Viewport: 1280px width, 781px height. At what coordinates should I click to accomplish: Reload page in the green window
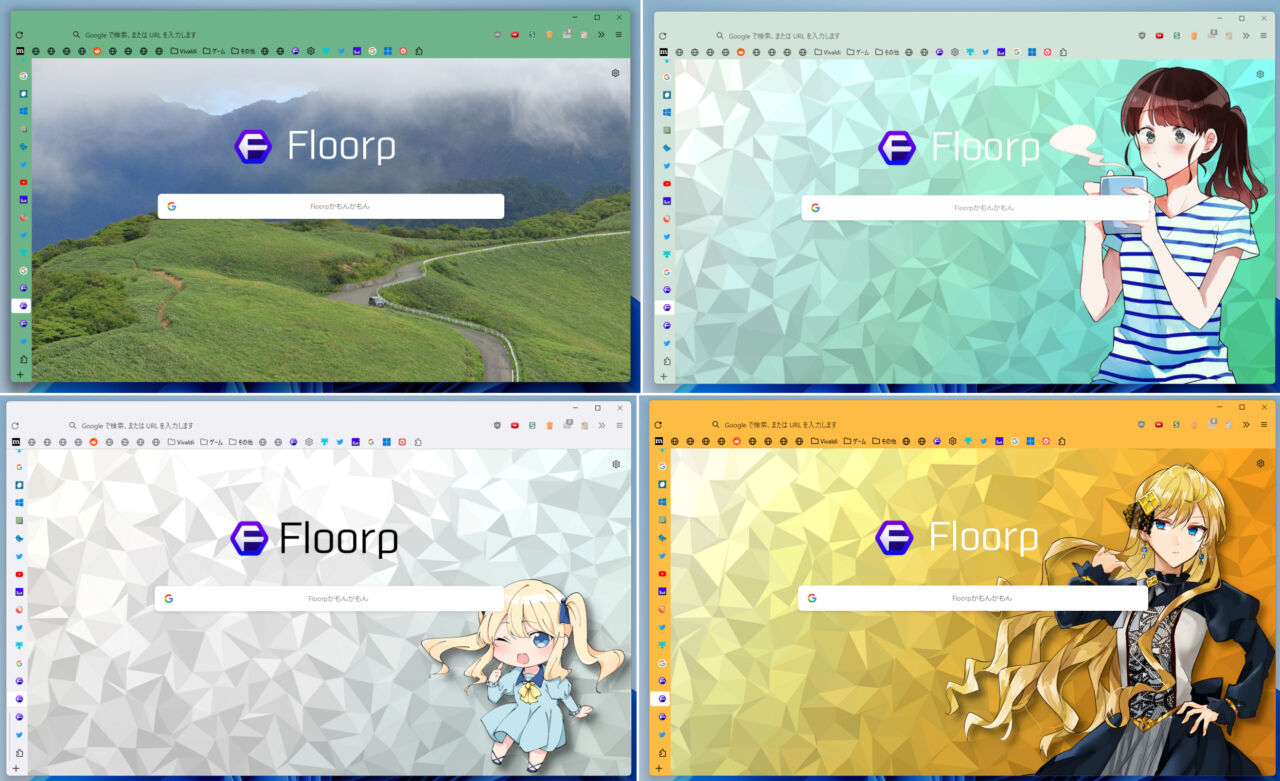(x=19, y=35)
